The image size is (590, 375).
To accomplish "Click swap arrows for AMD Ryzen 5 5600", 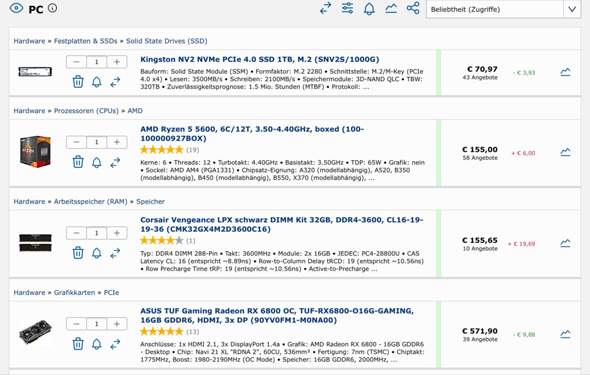I will coord(115,162).
